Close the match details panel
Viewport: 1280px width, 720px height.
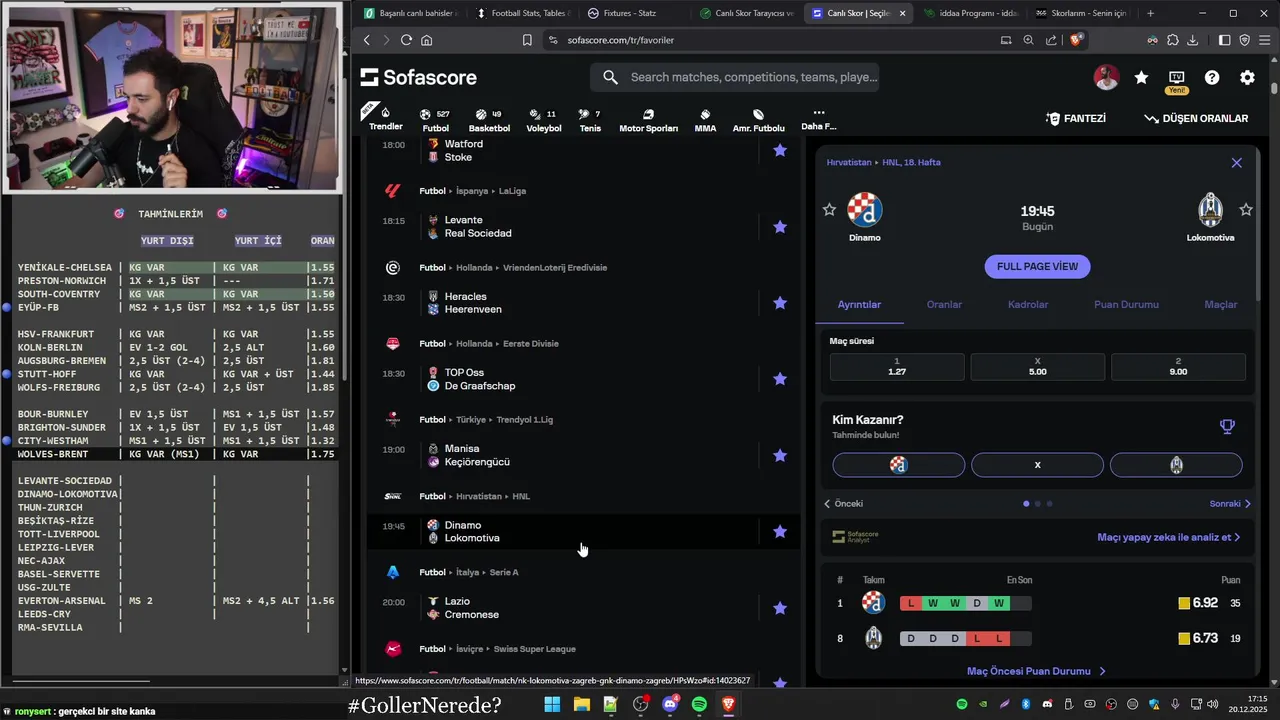tap(1236, 163)
